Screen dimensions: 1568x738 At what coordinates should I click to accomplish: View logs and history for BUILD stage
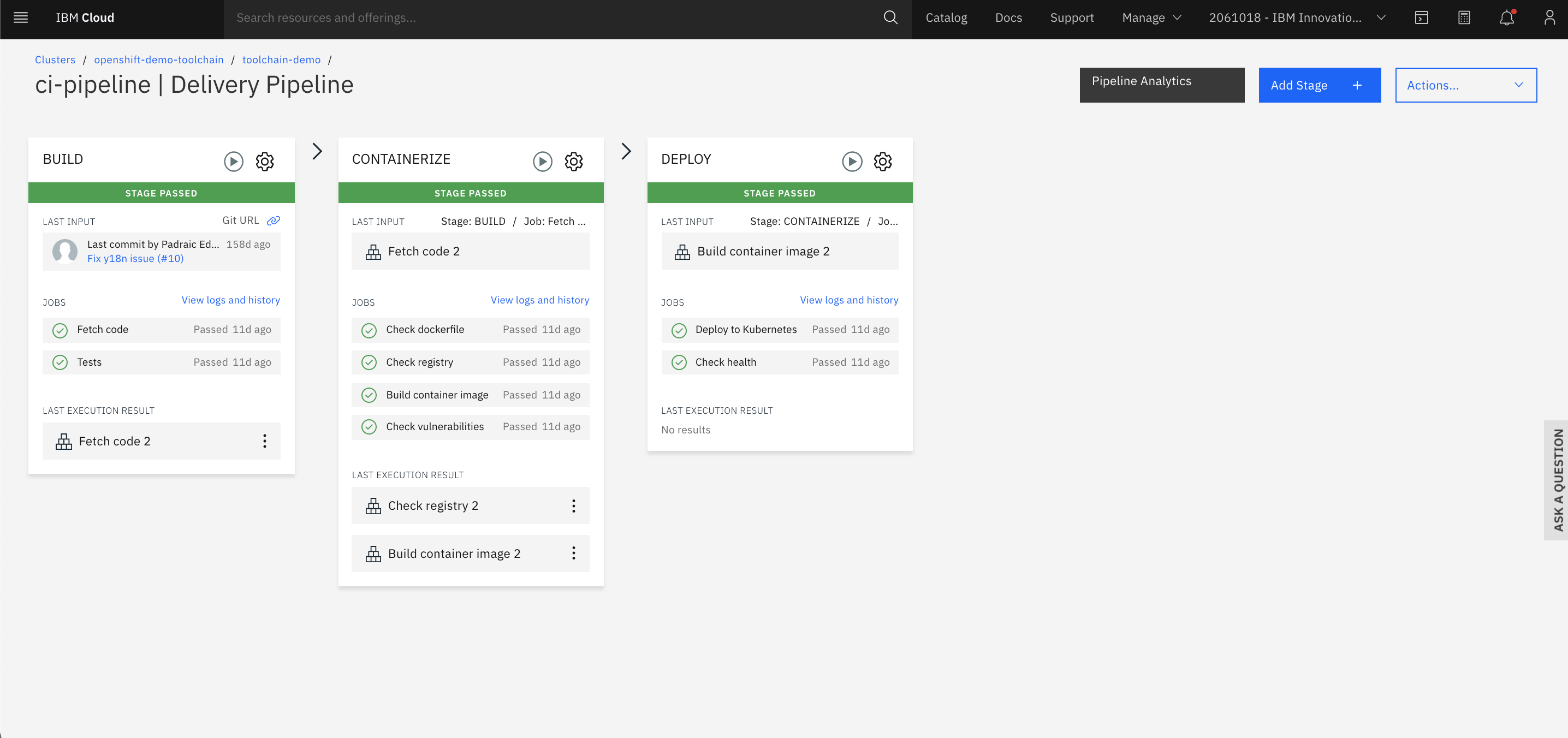[231, 300]
